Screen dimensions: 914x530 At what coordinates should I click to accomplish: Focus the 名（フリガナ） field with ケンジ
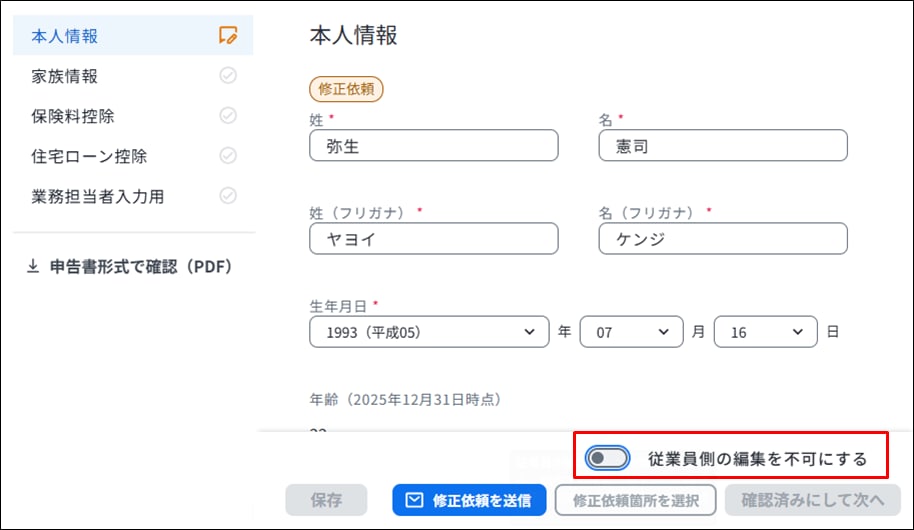click(722, 239)
